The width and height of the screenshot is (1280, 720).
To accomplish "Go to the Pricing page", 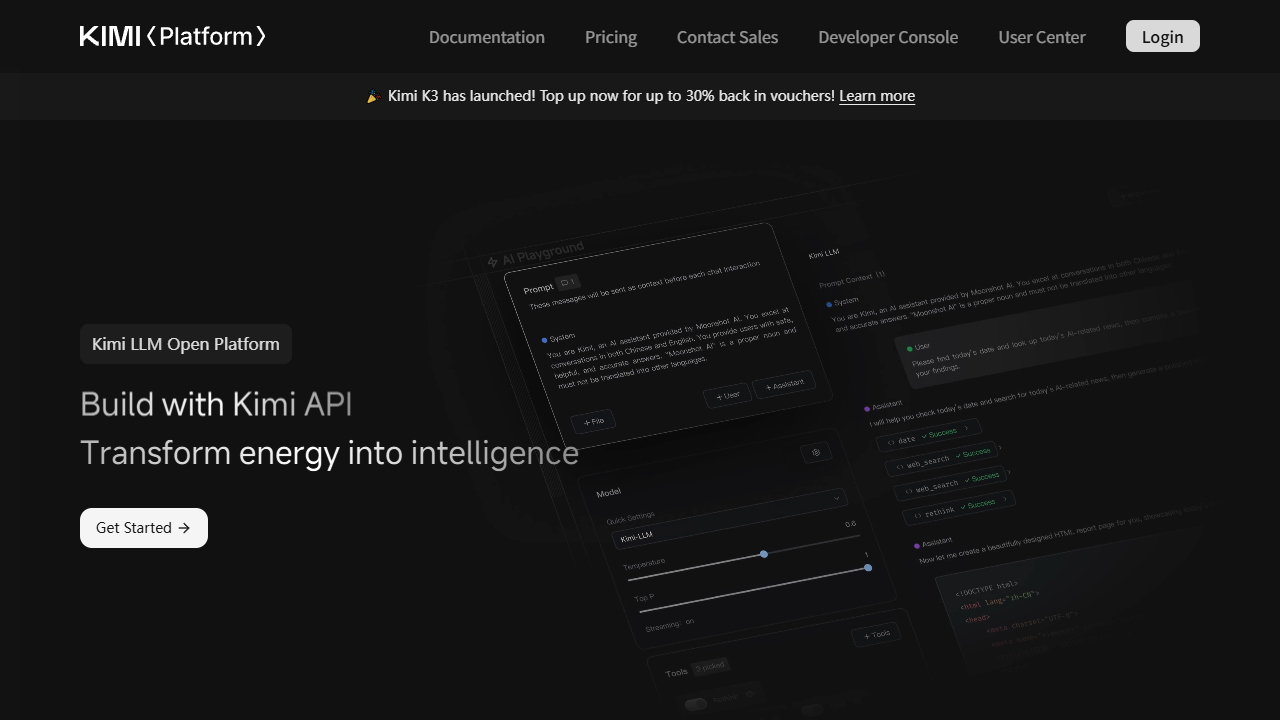I will tap(611, 37).
